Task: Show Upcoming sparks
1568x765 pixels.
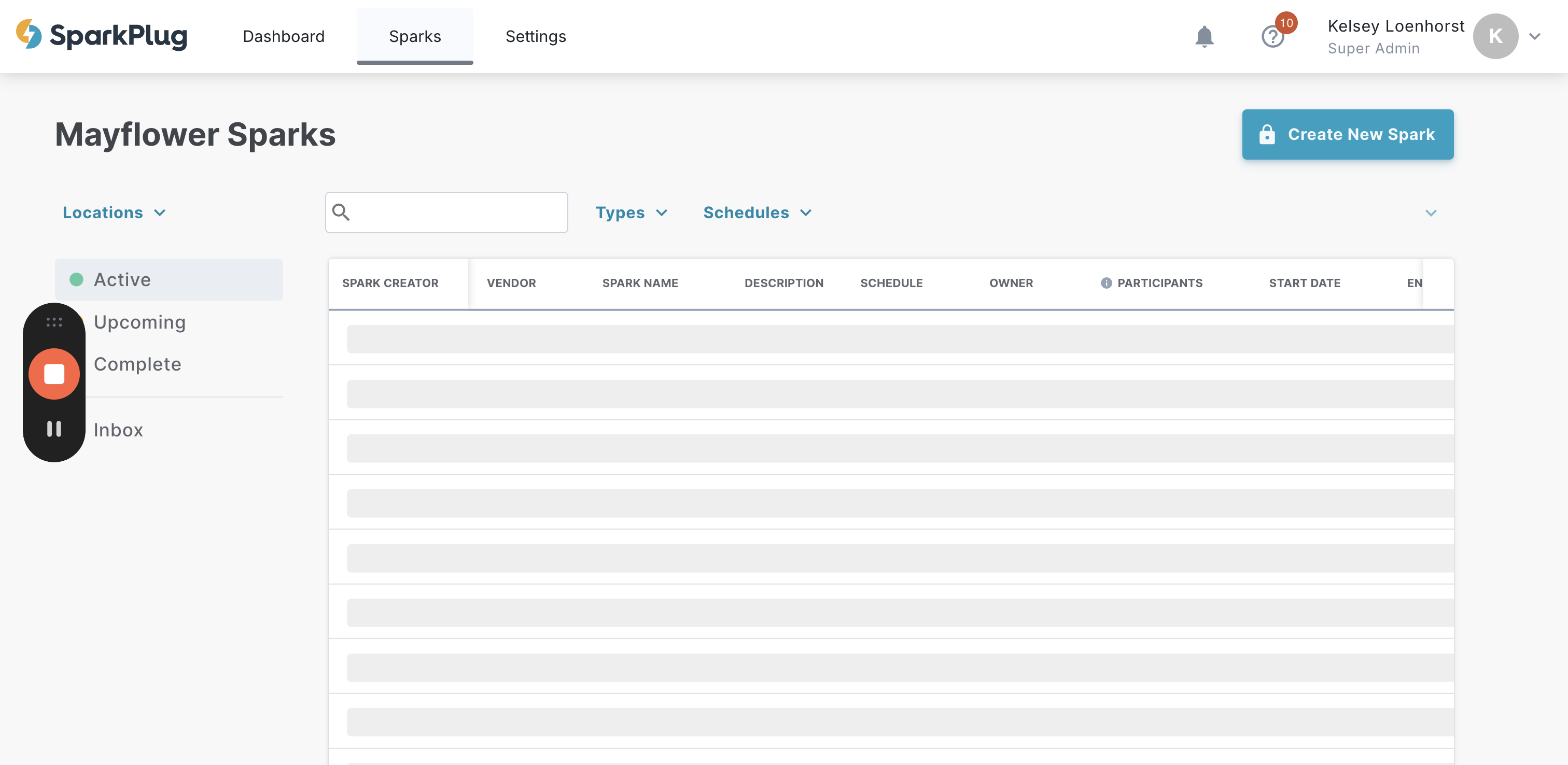Action: click(139, 322)
